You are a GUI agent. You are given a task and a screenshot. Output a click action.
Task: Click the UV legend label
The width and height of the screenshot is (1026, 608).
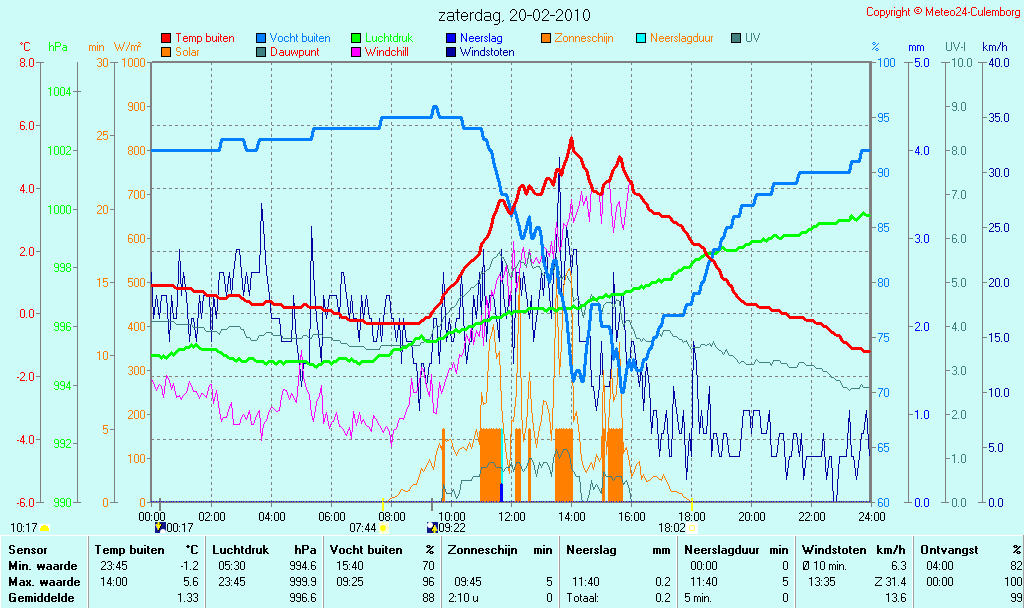pos(752,39)
